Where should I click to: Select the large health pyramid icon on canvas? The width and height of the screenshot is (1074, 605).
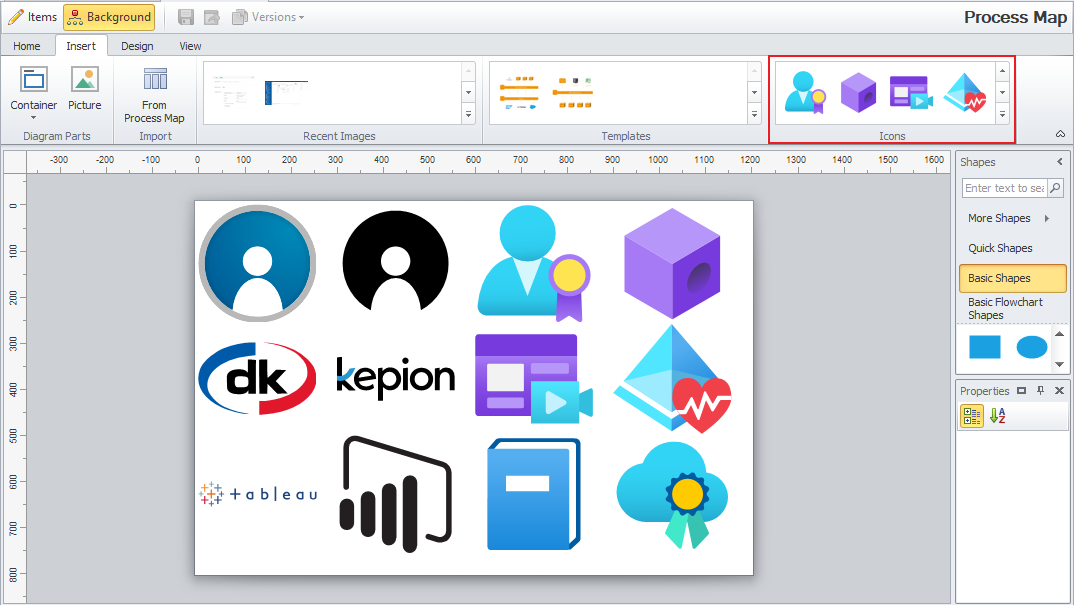coord(673,379)
